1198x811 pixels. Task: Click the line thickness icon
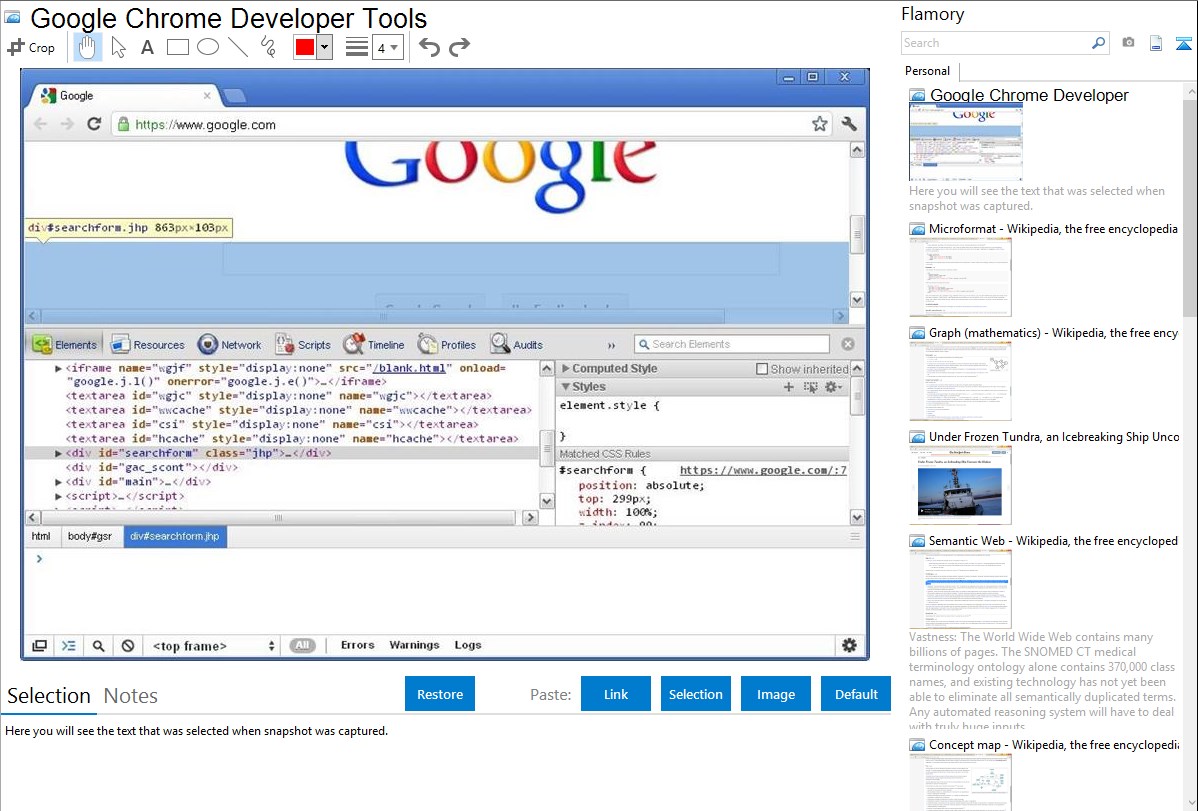(x=357, y=47)
